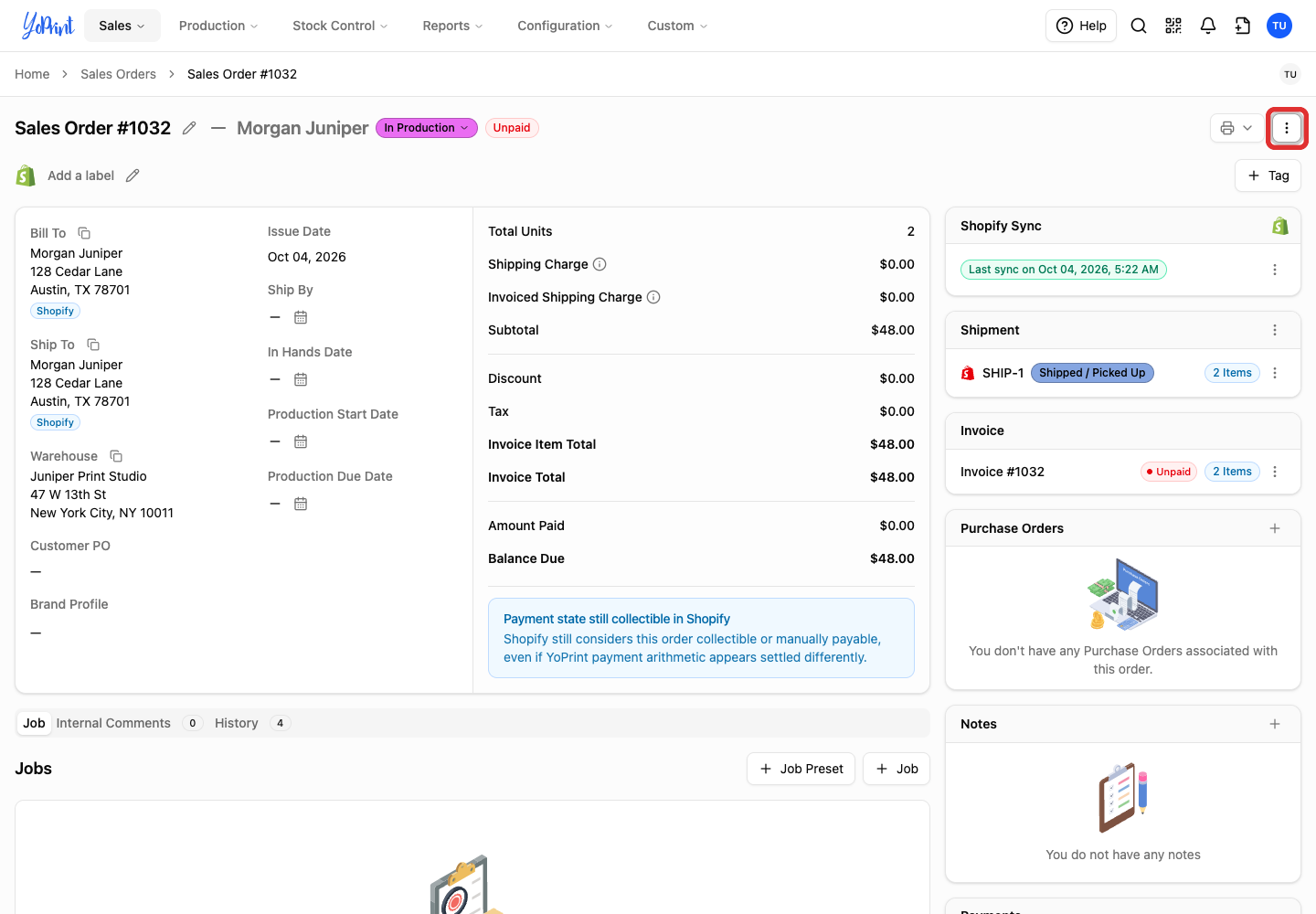Click the Issue Date Oct 04, 2026 value
The width and height of the screenshot is (1316, 914).
point(307,257)
